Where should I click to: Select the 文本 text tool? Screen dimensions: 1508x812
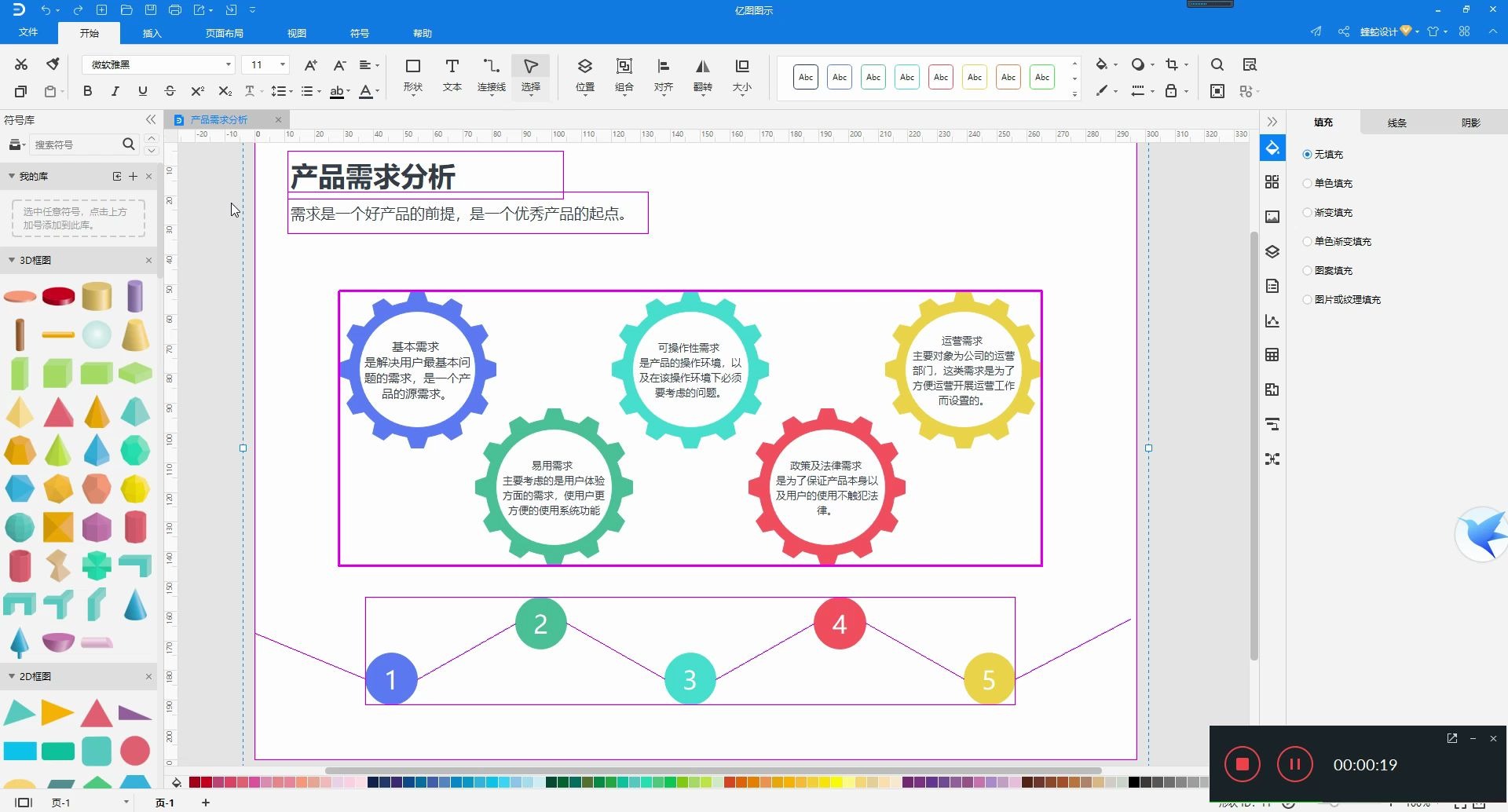[452, 76]
